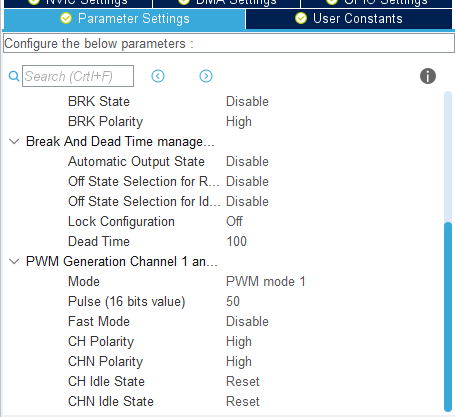This screenshot has height=417, width=455.
Task: Click the search magnifier icon
Action: click(14, 76)
